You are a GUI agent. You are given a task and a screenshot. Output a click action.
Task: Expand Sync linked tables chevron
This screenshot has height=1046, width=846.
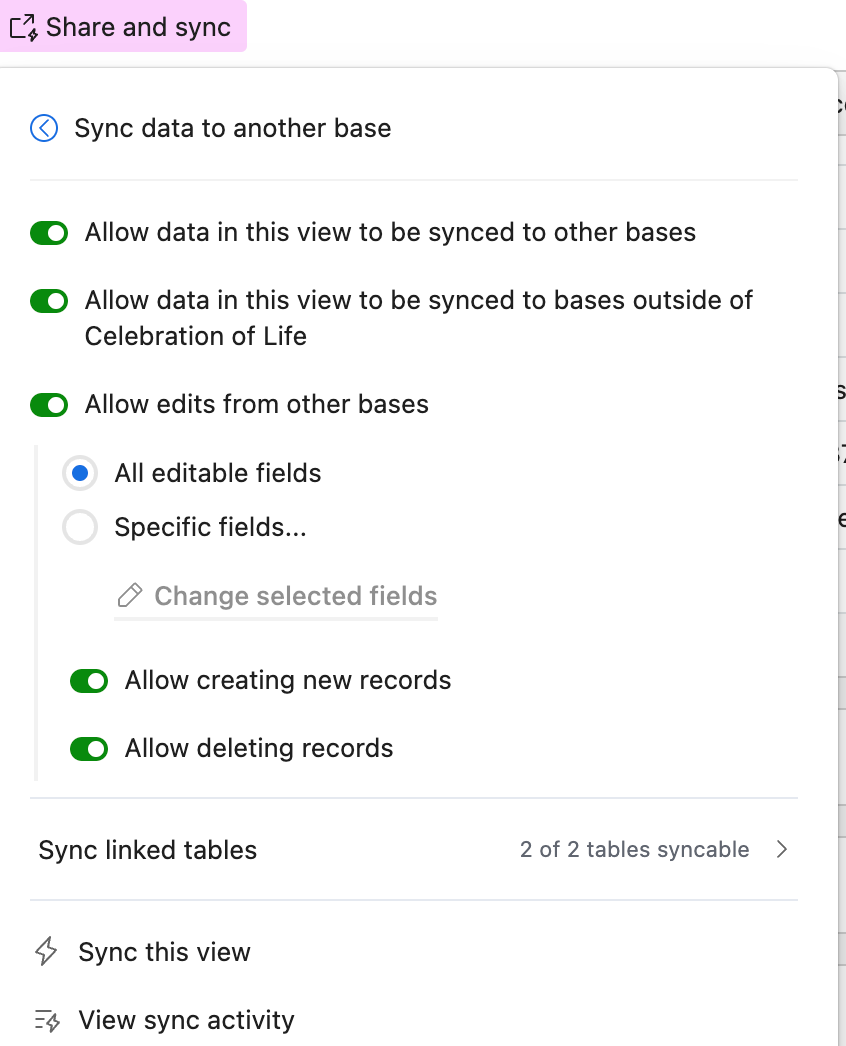point(782,849)
